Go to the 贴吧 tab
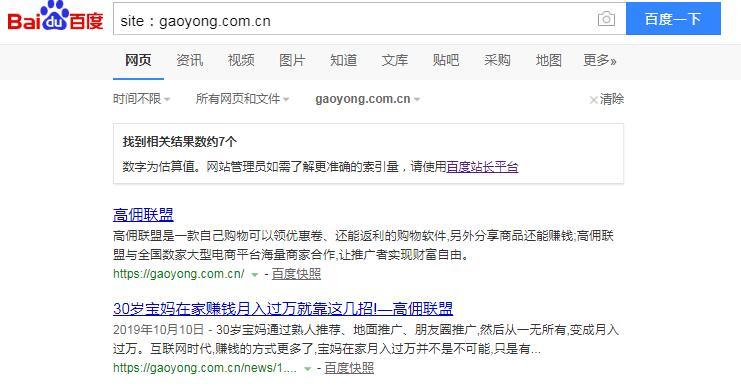This screenshot has width=741, height=387. coord(446,60)
